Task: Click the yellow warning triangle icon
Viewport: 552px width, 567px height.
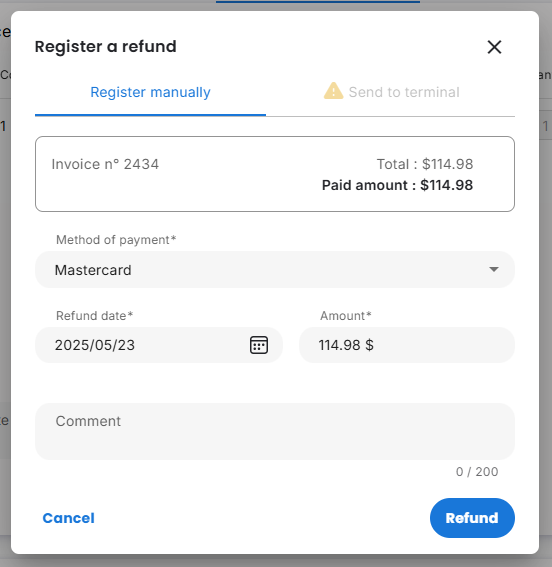Action: coord(333,91)
